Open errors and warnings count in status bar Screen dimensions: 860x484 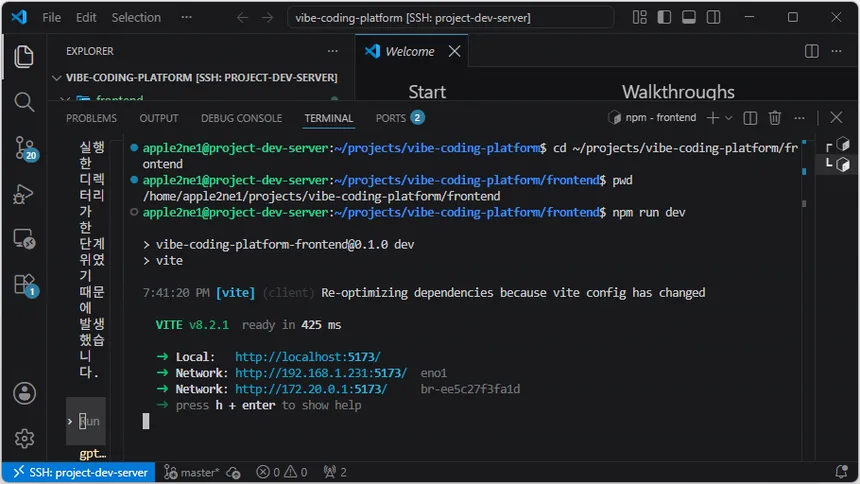[281, 472]
